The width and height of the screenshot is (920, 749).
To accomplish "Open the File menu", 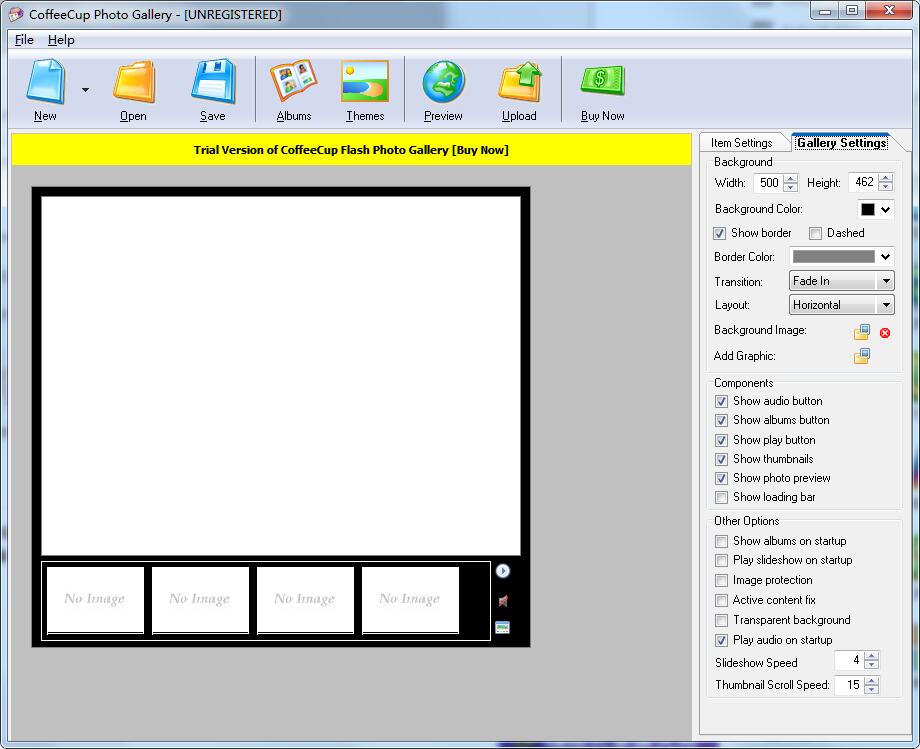I will pyautogui.click(x=24, y=40).
